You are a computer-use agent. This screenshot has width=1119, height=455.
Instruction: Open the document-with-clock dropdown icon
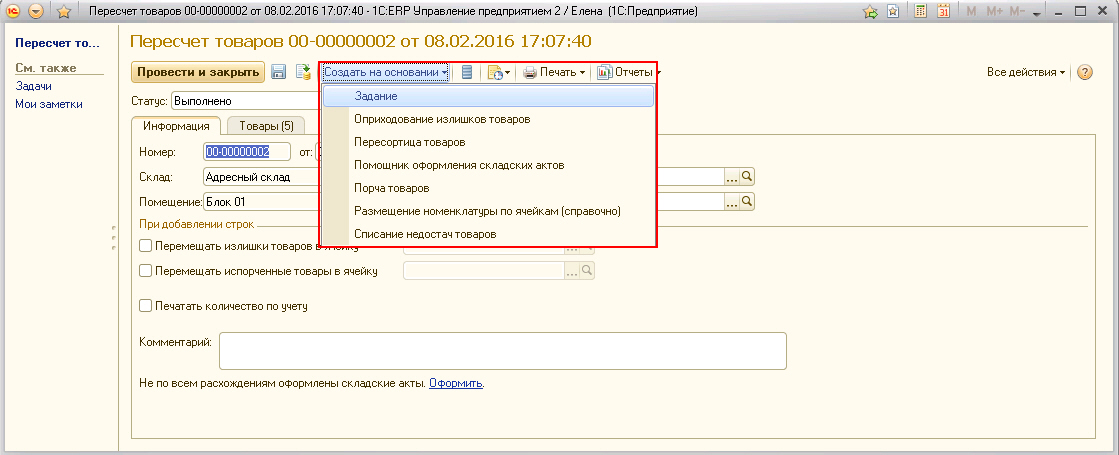coord(499,72)
